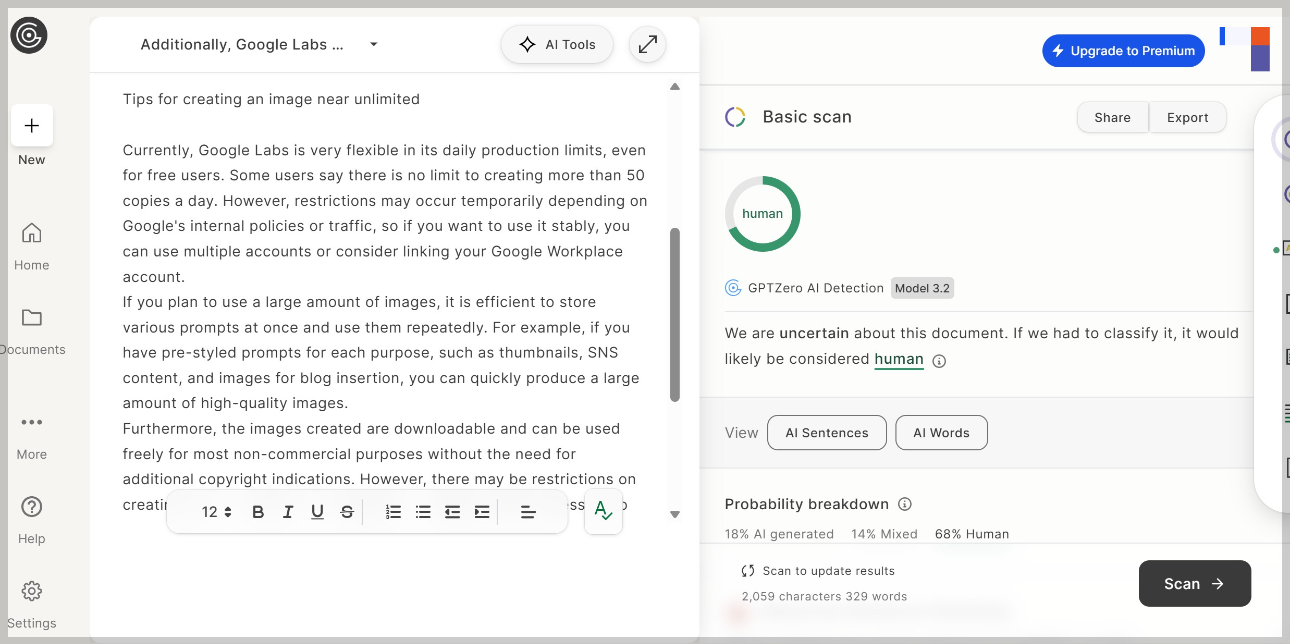This screenshot has width=1290, height=644.
Task: Click Upgrade to Premium
Action: pyautogui.click(x=1123, y=51)
